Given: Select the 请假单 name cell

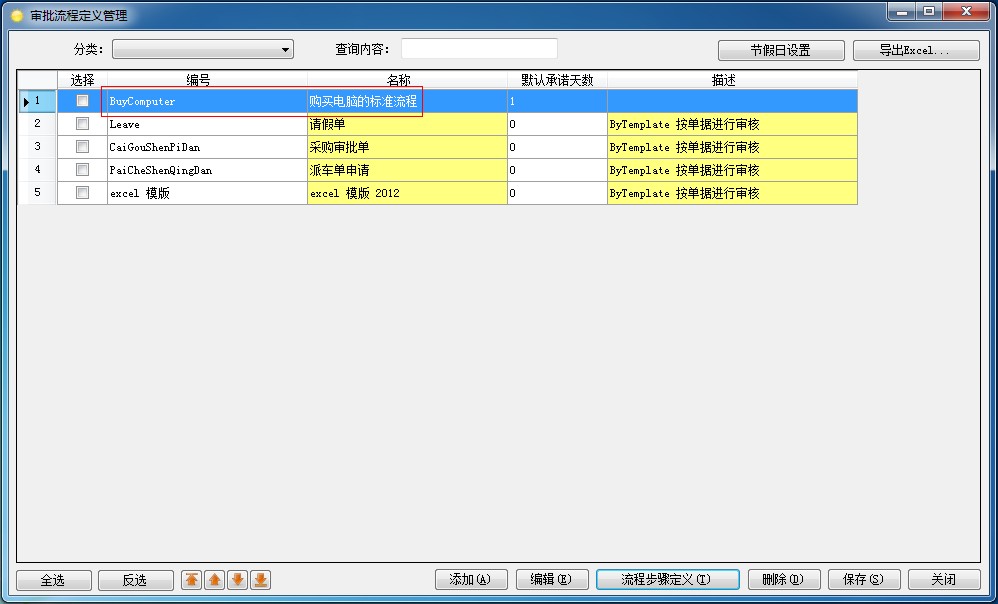Looking at the screenshot, I should (x=407, y=124).
